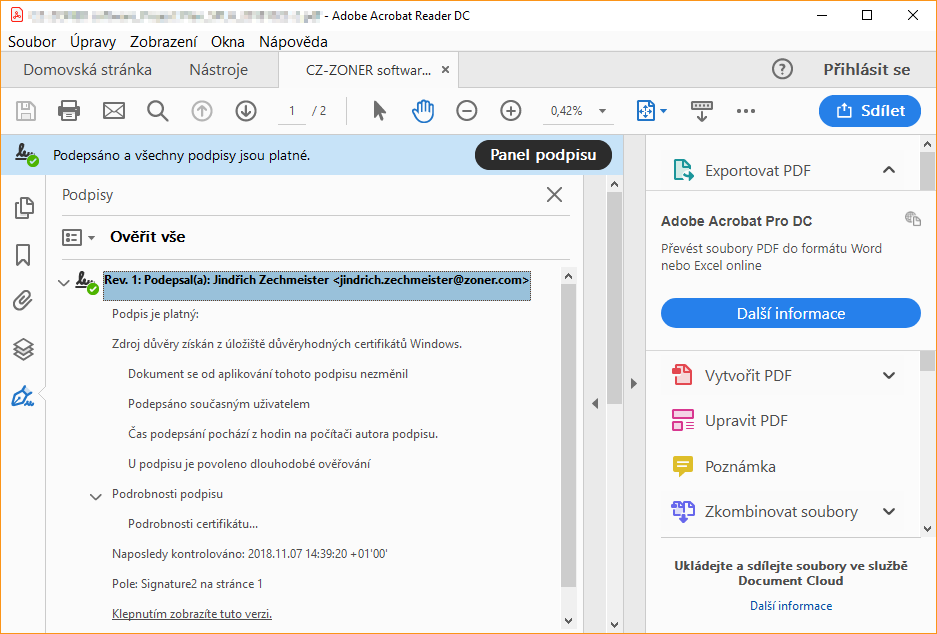
Task: Collapse the Rev. 1 signature entry
Action: click(64, 282)
